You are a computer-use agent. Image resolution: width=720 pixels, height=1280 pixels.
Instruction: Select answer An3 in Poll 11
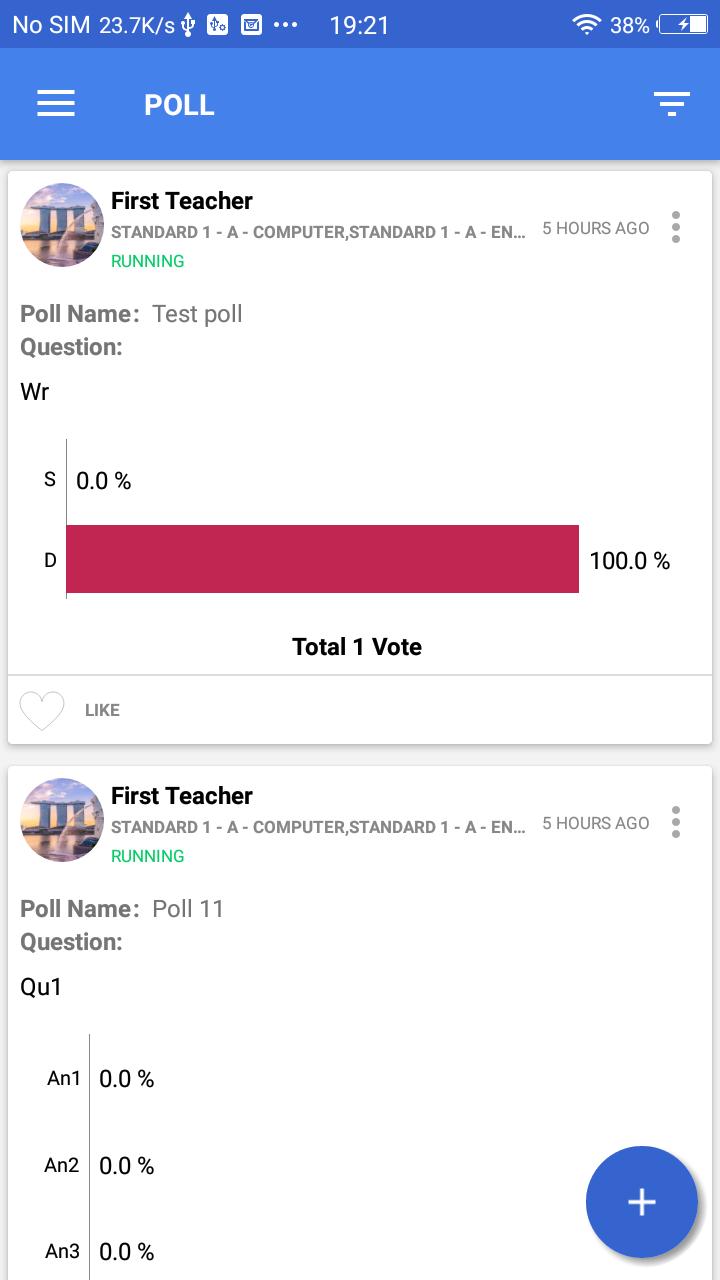[63, 1251]
